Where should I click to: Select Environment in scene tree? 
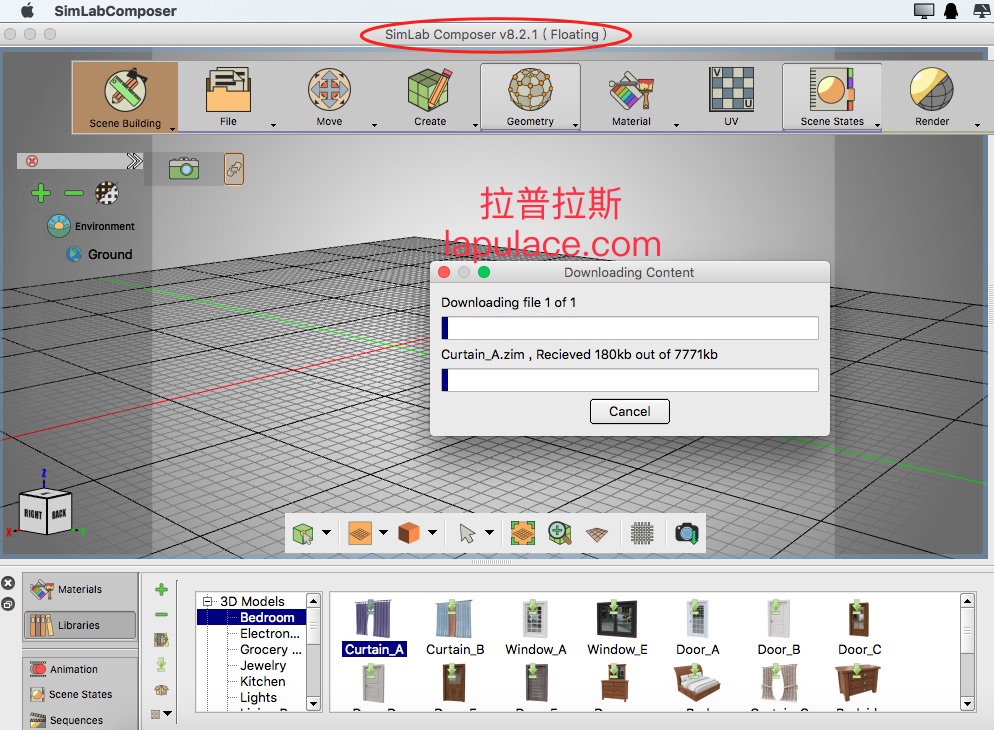coord(91,226)
